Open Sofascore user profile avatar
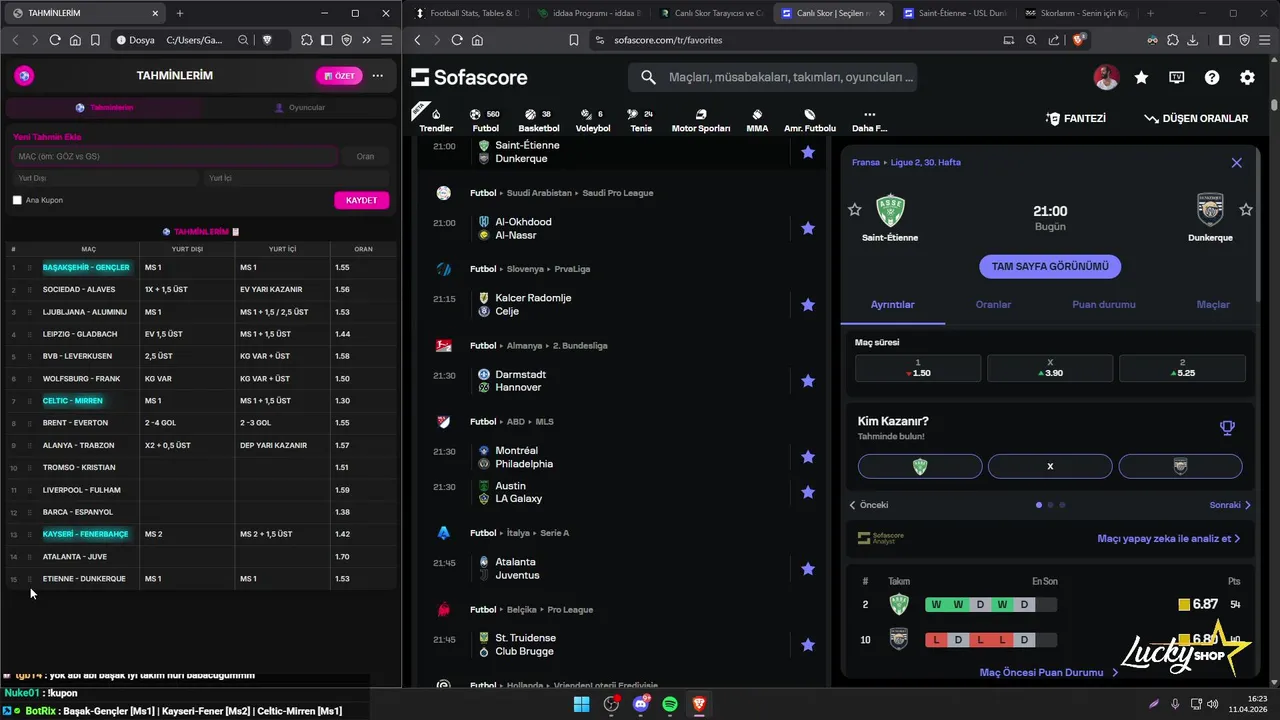The height and width of the screenshot is (720, 1280). tap(1106, 77)
